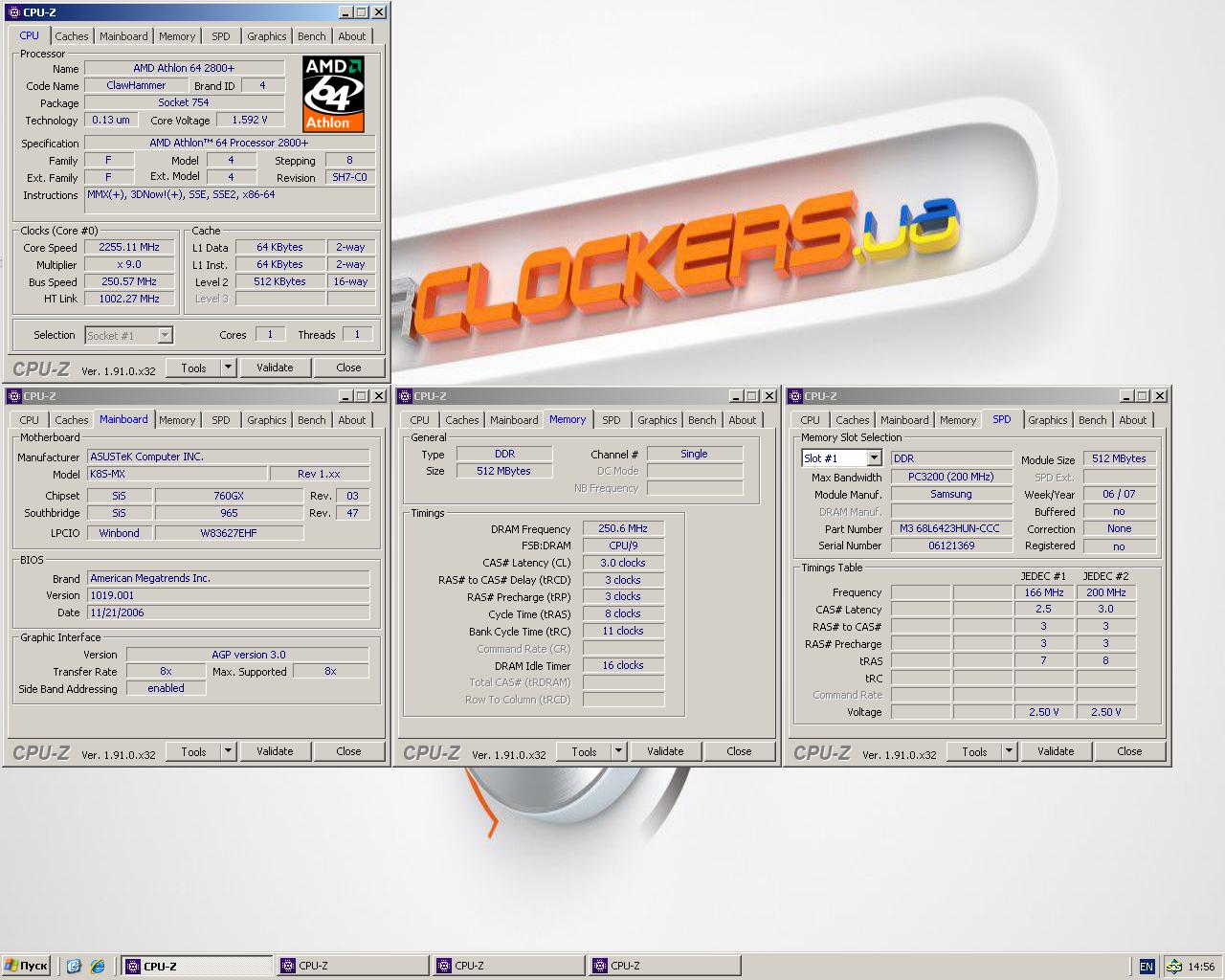Open the Caches tab in the CPU window

pyautogui.click(x=72, y=36)
